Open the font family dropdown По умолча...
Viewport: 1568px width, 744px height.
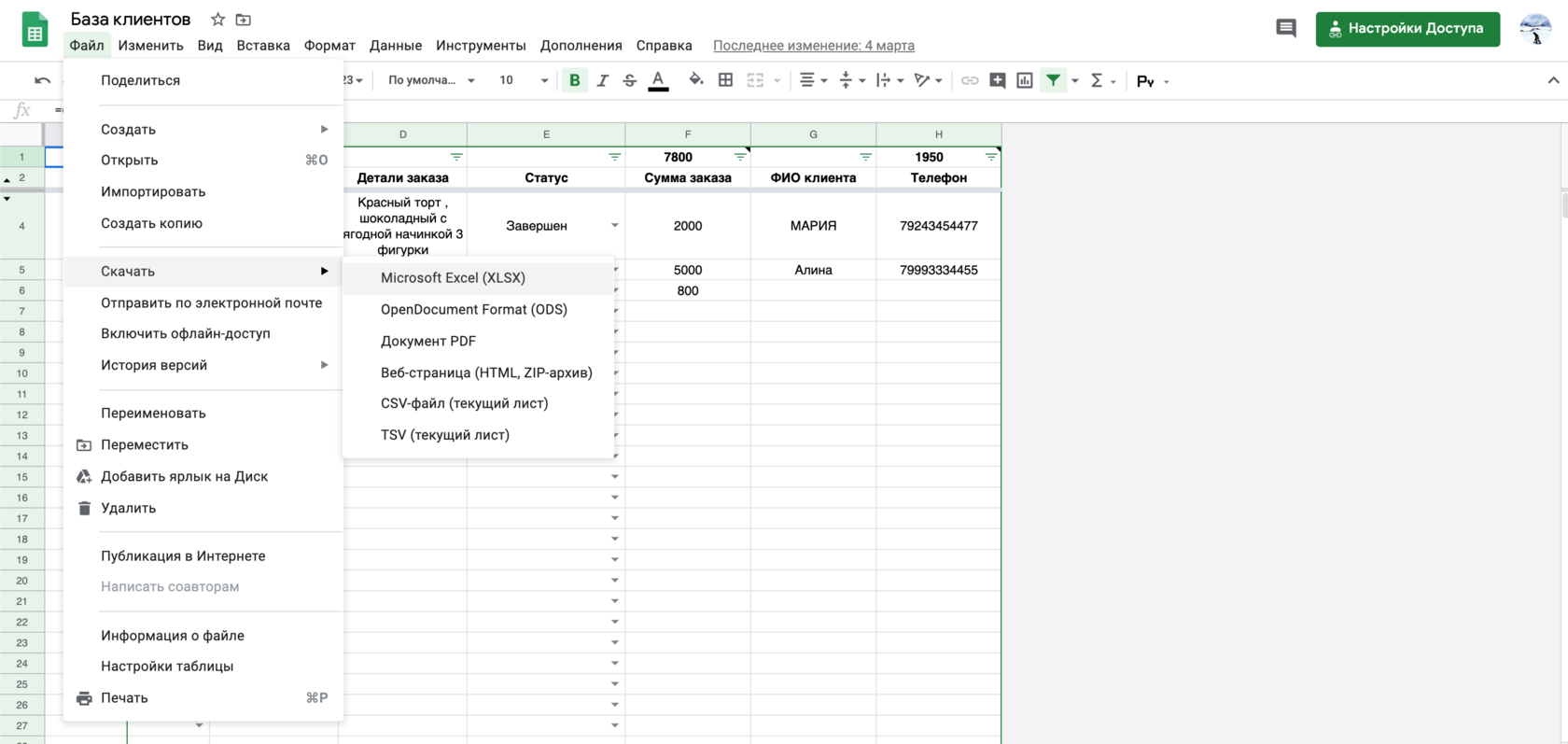tap(431, 80)
